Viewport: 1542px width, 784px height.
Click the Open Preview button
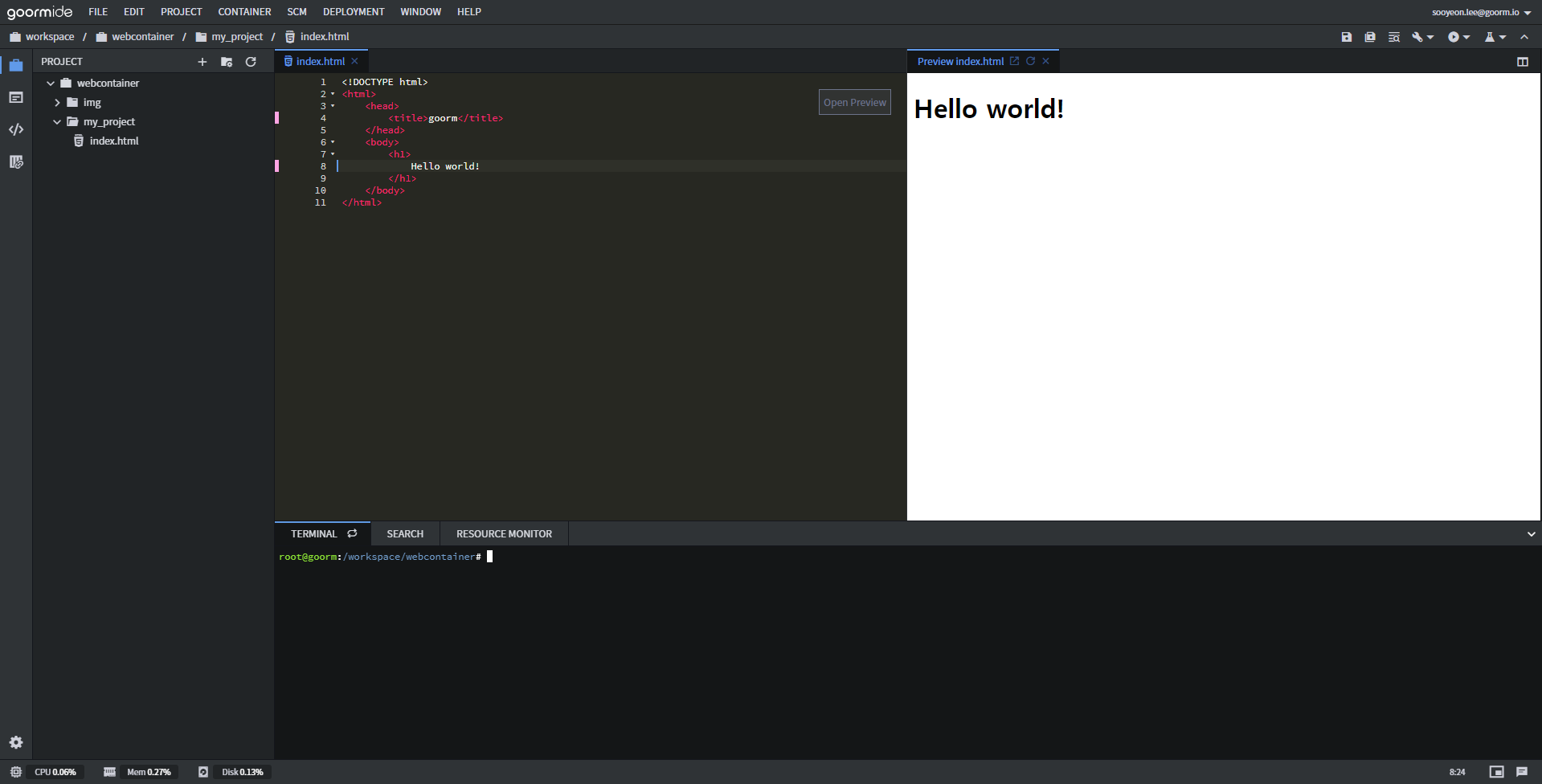pos(855,103)
